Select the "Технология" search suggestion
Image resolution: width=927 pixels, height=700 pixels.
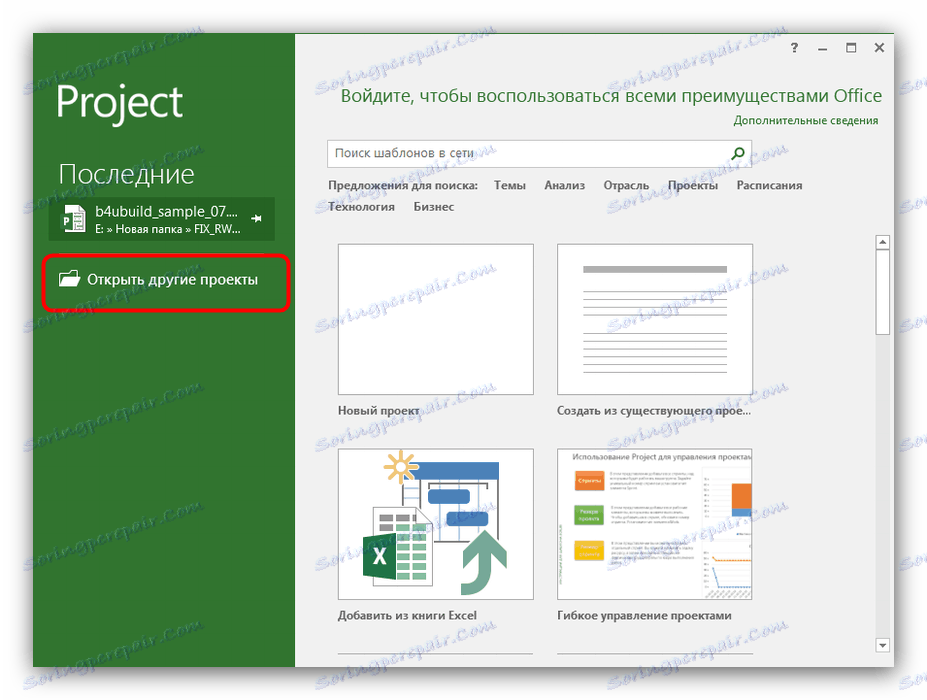pyautogui.click(x=361, y=207)
